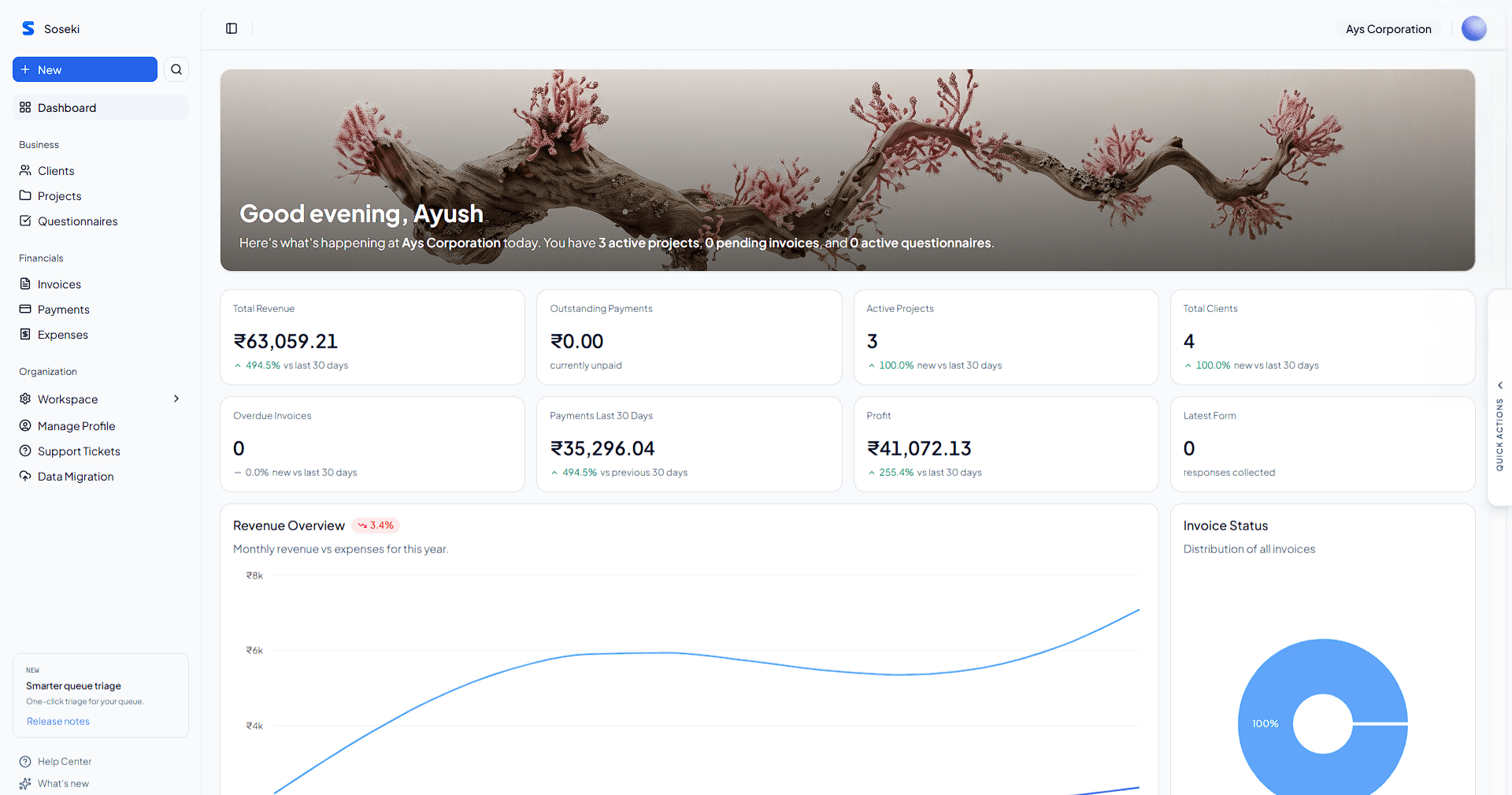Click the New button
Image resolution: width=1512 pixels, height=795 pixels.
(x=85, y=69)
